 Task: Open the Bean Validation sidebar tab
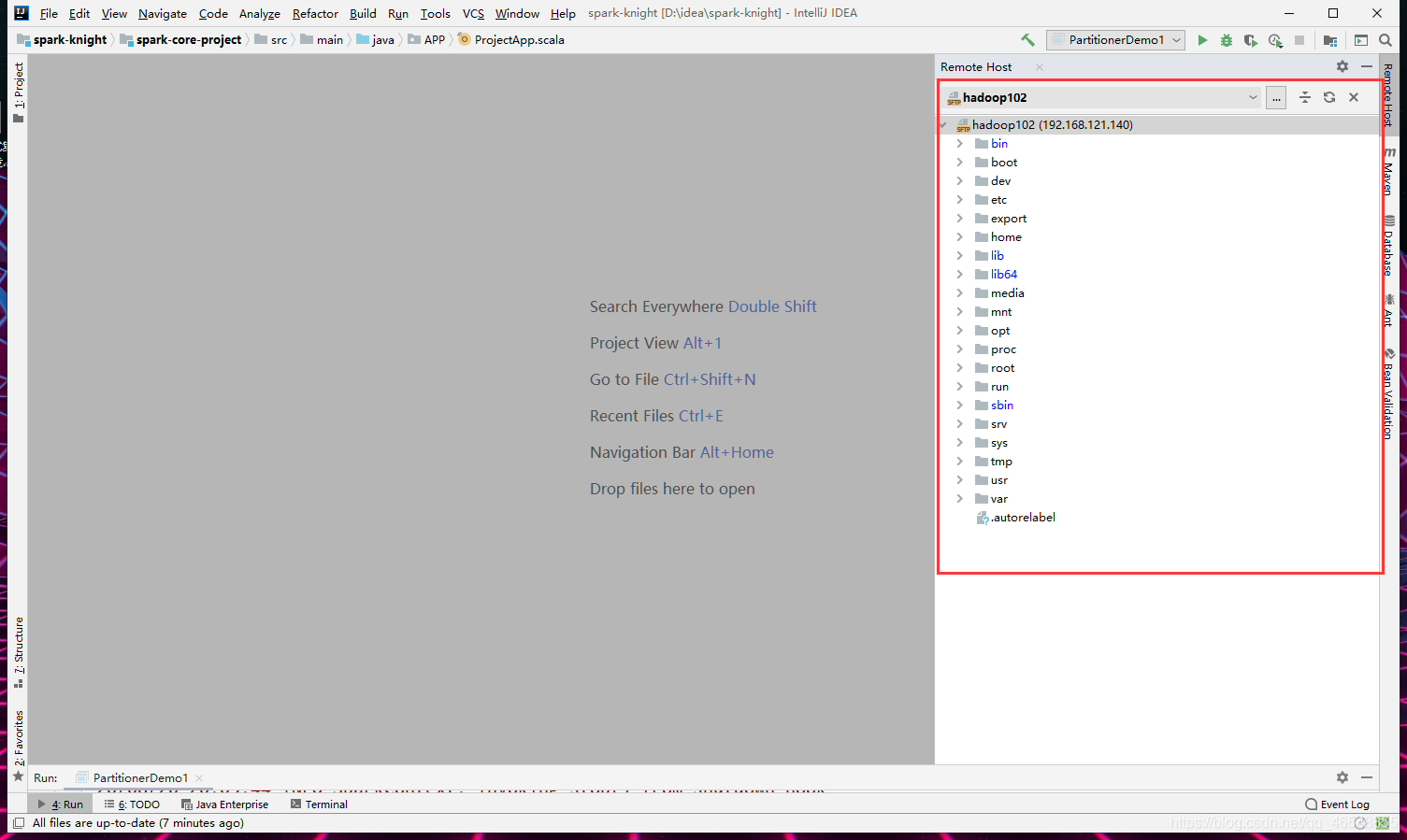1389,393
